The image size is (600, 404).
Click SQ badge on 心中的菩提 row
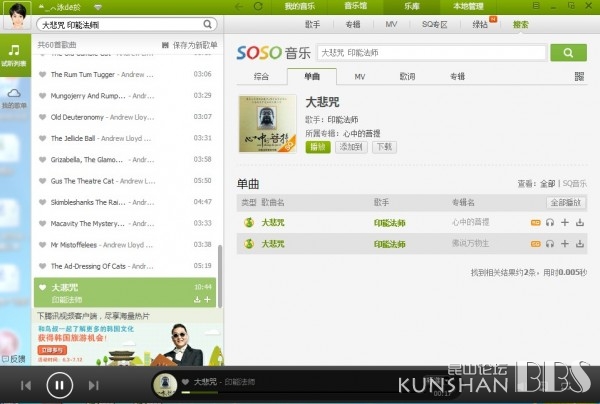click(x=535, y=222)
